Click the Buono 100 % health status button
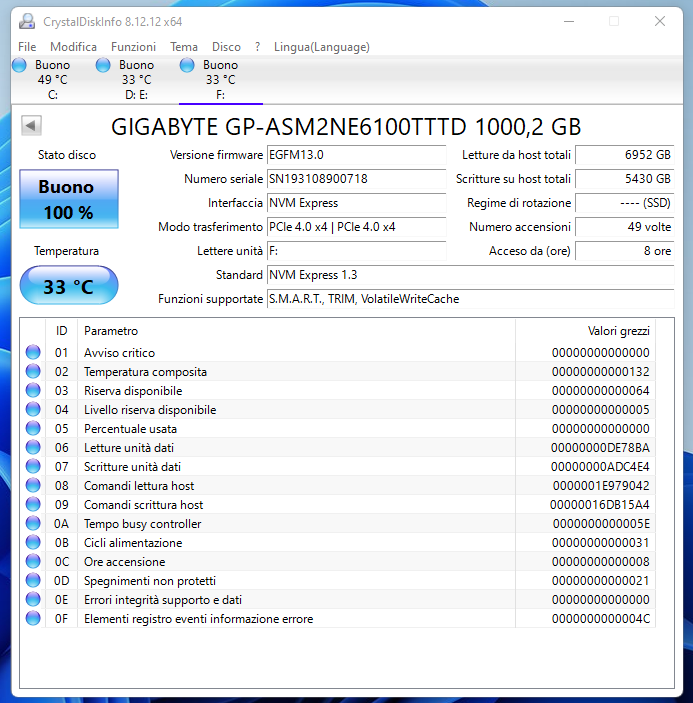Screen dimensions: 693x703 coord(69,199)
